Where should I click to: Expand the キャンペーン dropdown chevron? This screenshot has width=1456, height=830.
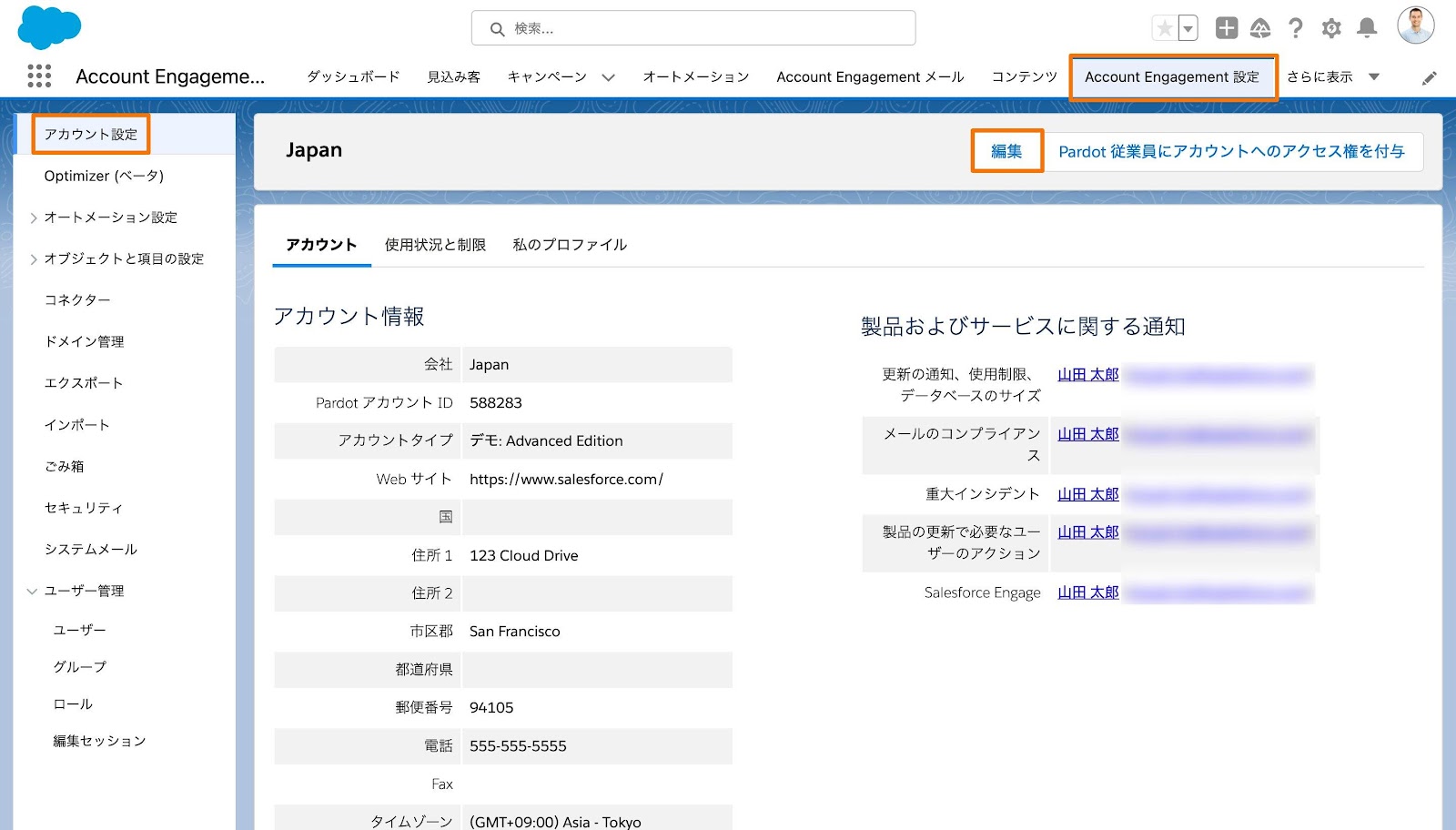[x=608, y=77]
